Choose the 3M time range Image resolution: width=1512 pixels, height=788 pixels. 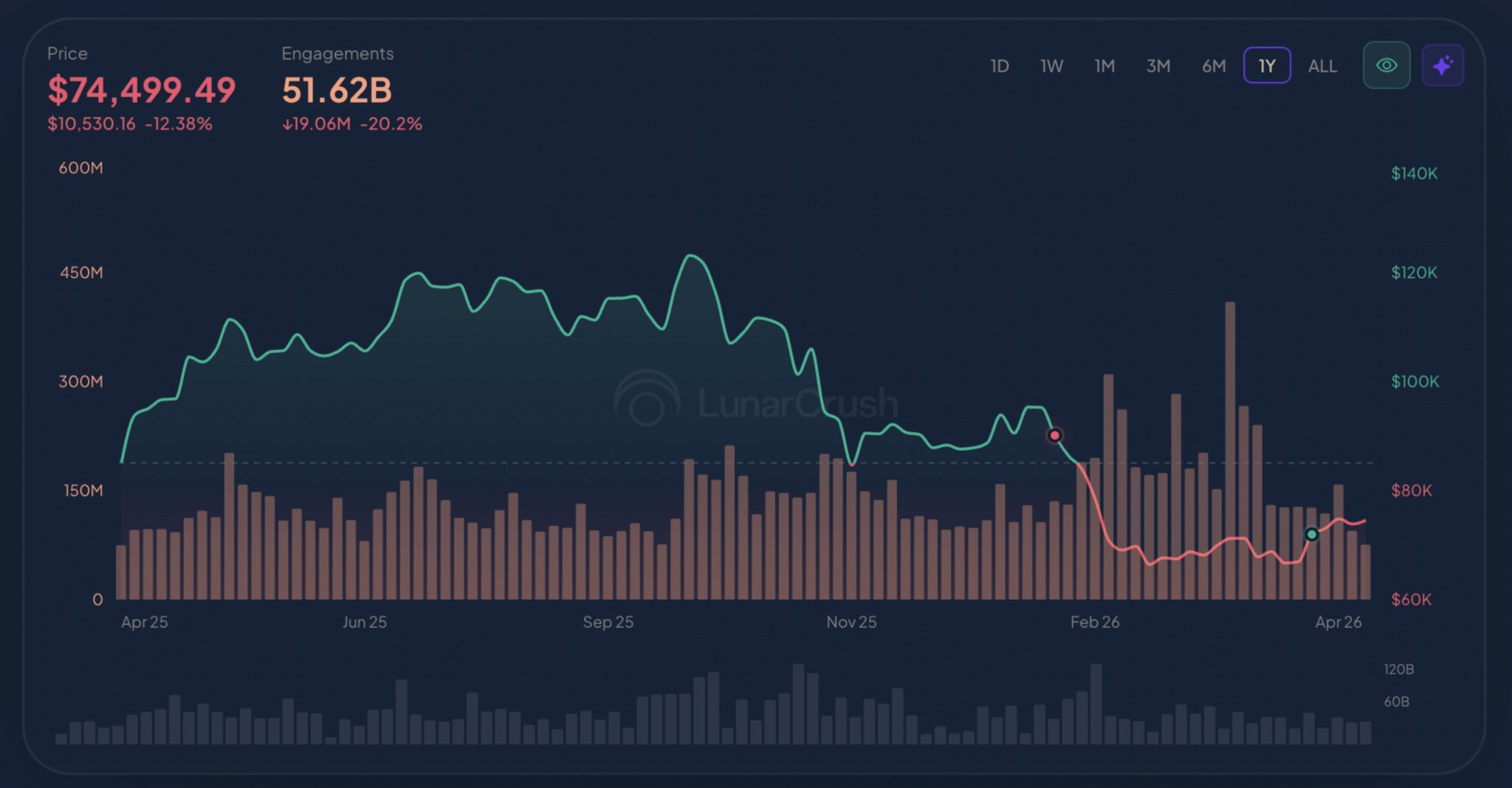(x=1158, y=66)
